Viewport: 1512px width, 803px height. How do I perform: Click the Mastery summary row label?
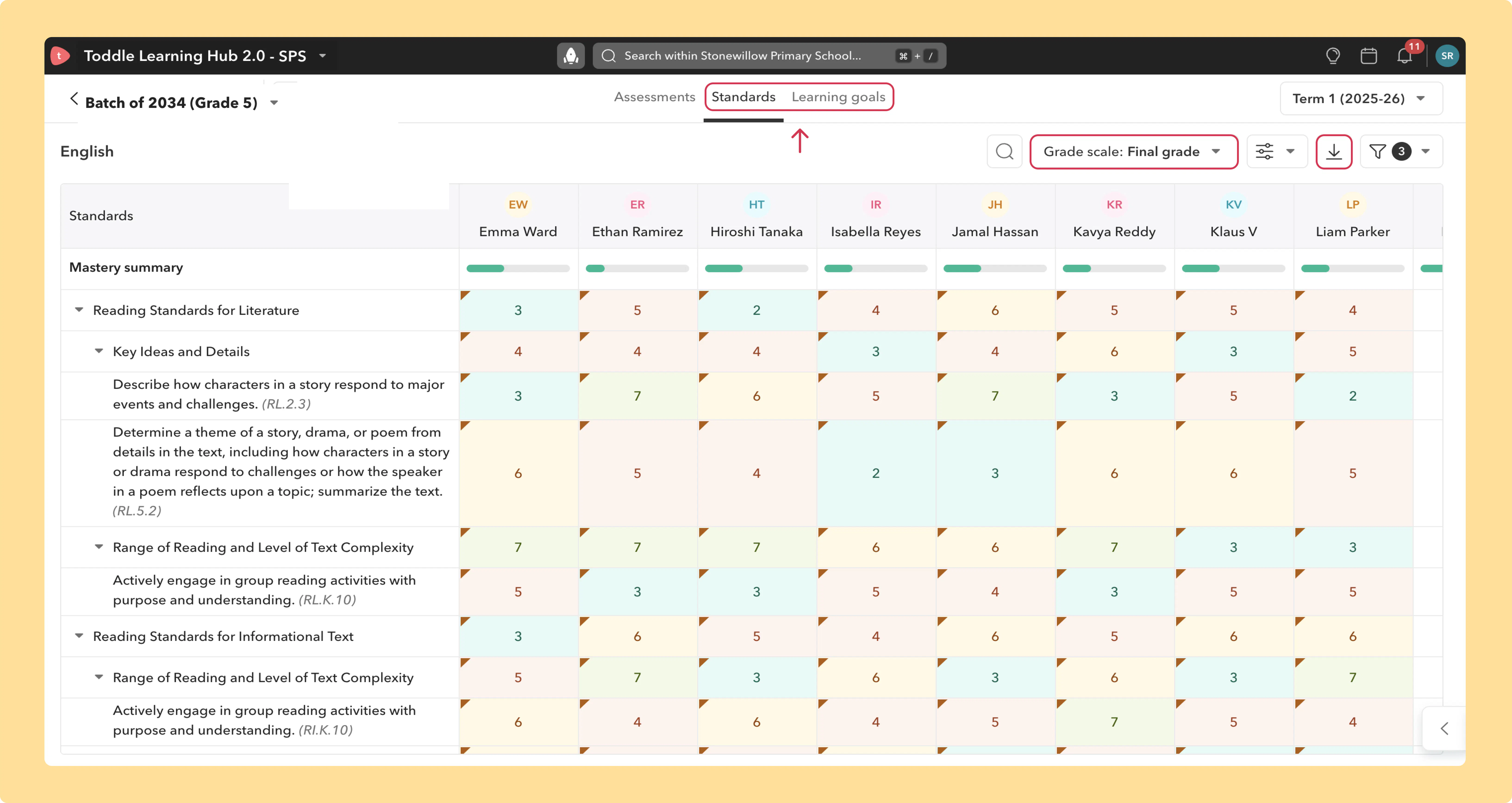click(x=126, y=268)
